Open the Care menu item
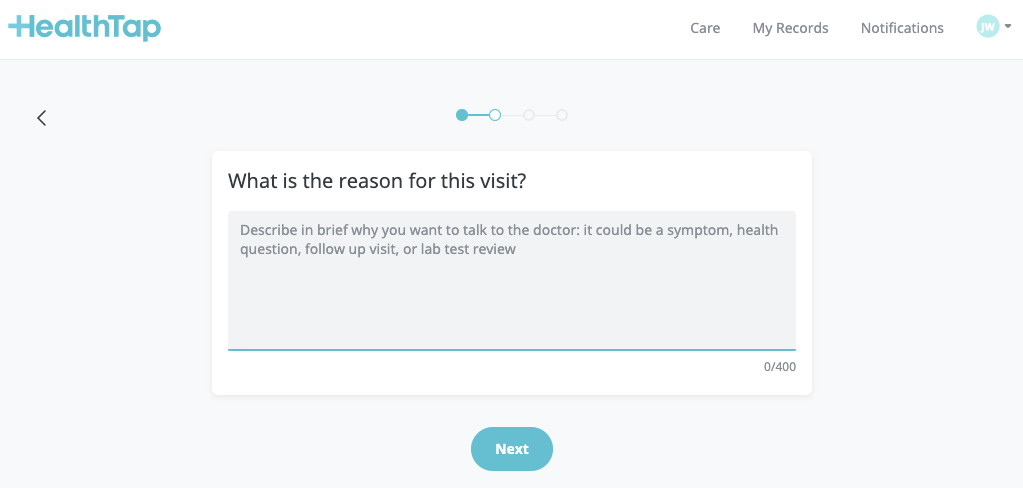This screenshot has width=1023, height=488. point(705,28)
